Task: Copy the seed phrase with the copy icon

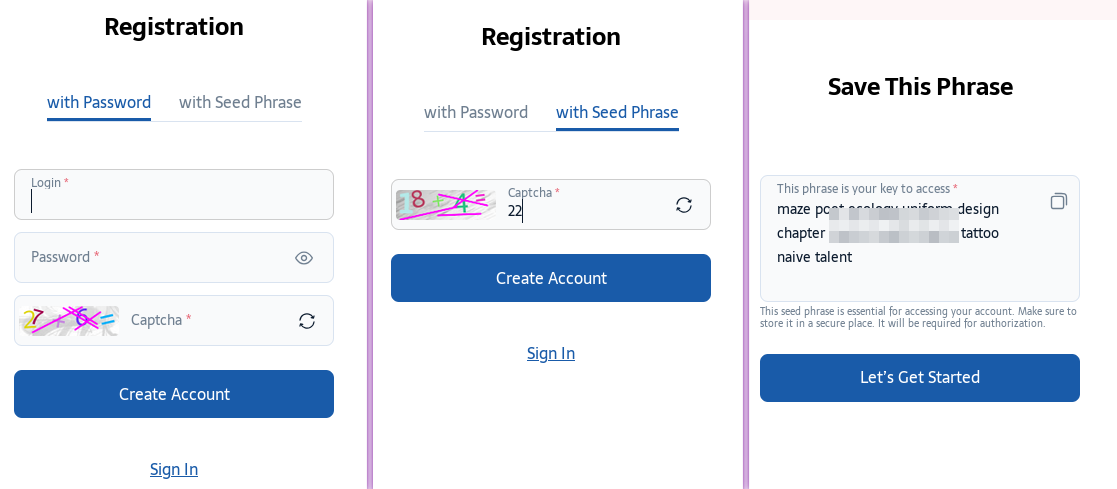Action: tap(1059, 201)
